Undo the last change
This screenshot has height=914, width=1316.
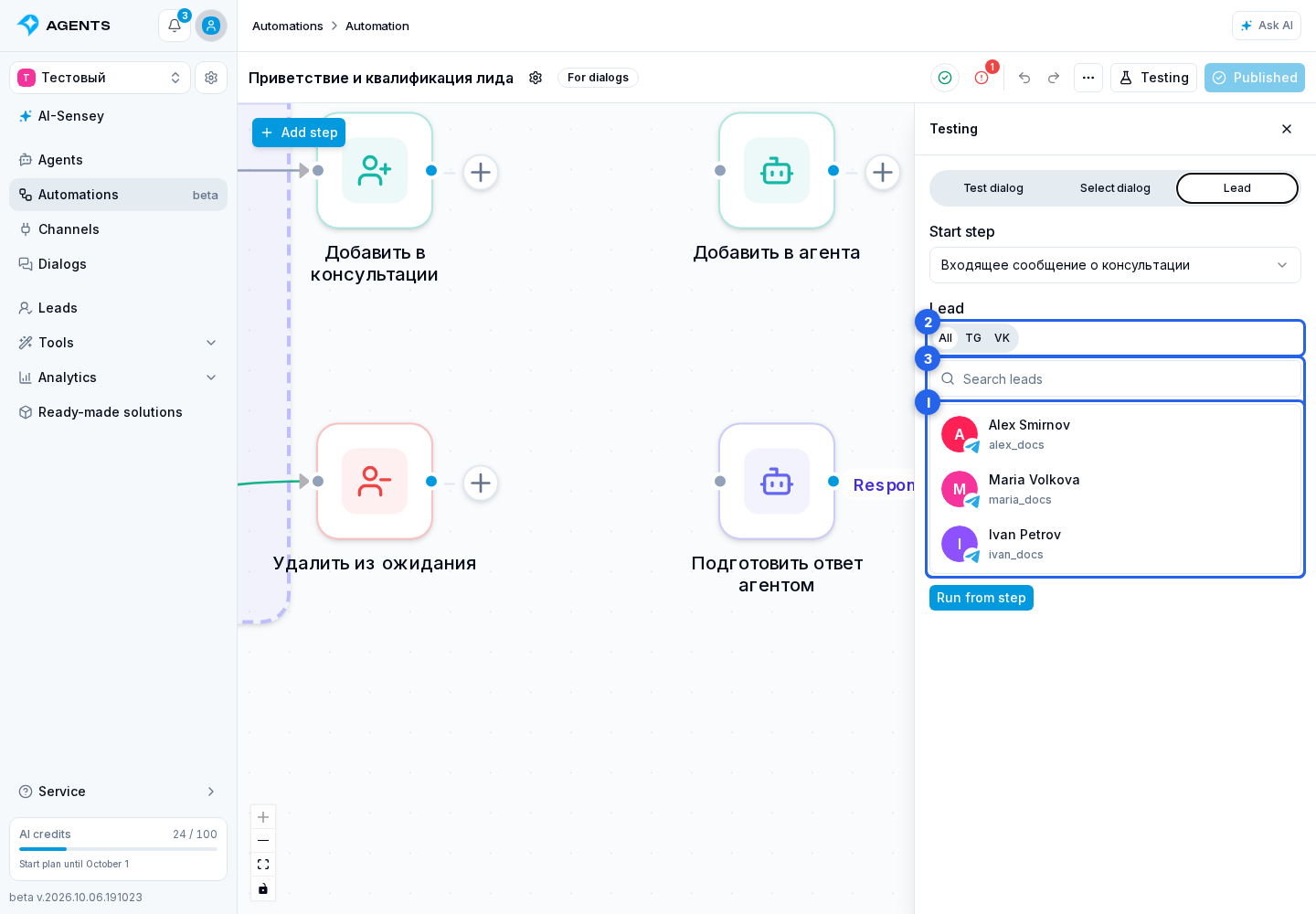click(x=1024, y=78)
